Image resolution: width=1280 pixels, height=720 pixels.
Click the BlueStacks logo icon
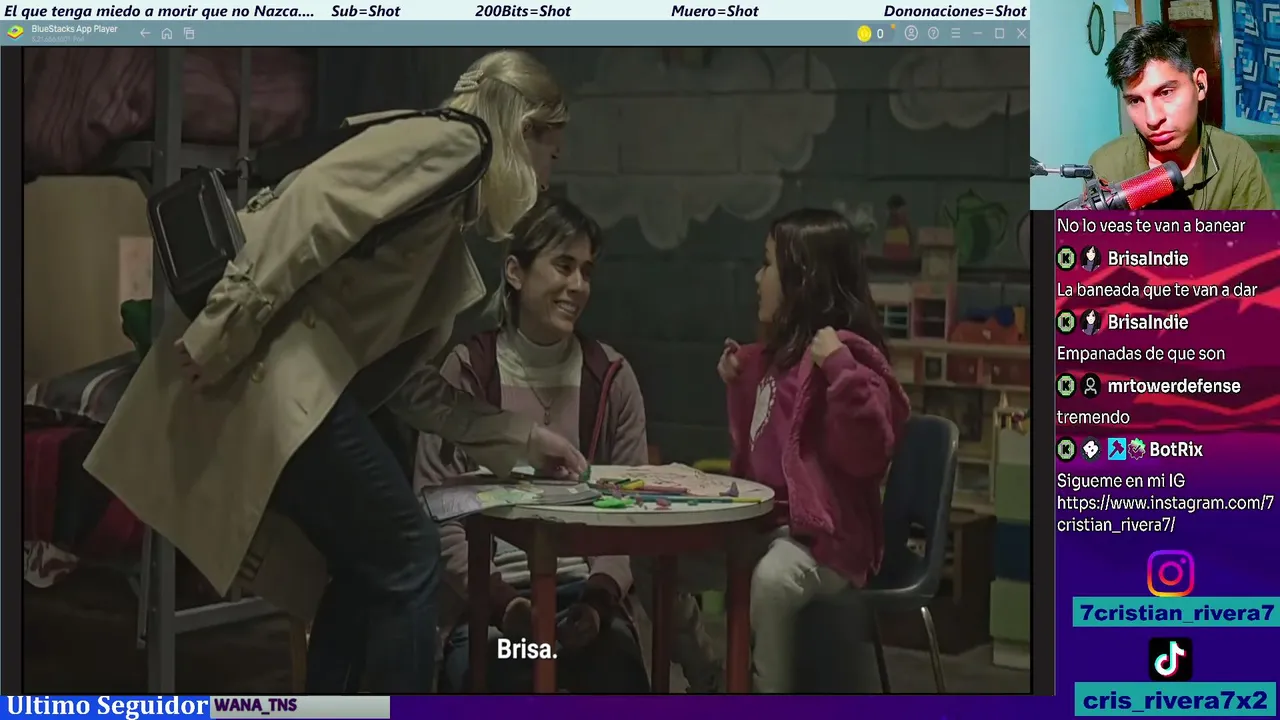[x=15, y=32]
